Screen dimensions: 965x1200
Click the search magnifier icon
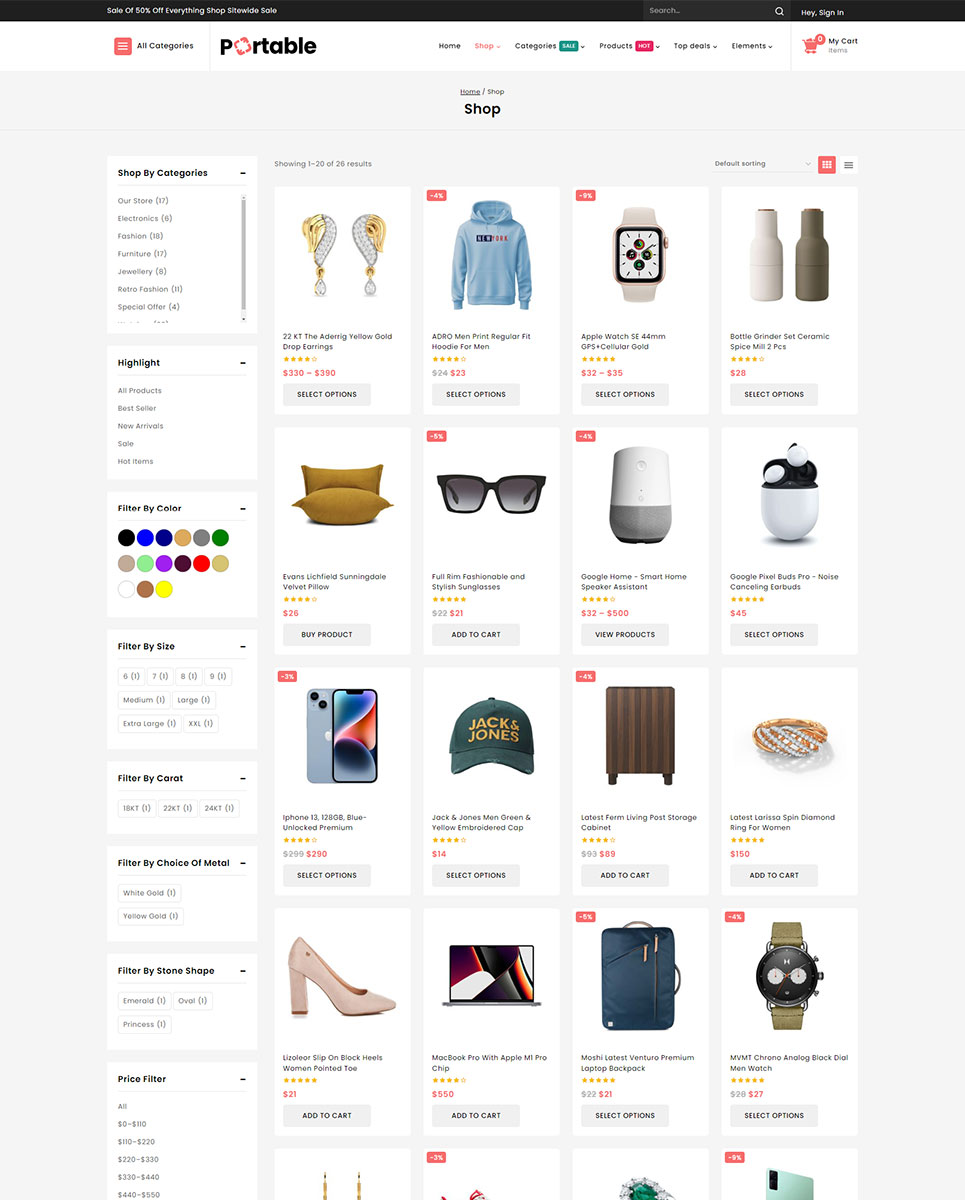[779, 11]
